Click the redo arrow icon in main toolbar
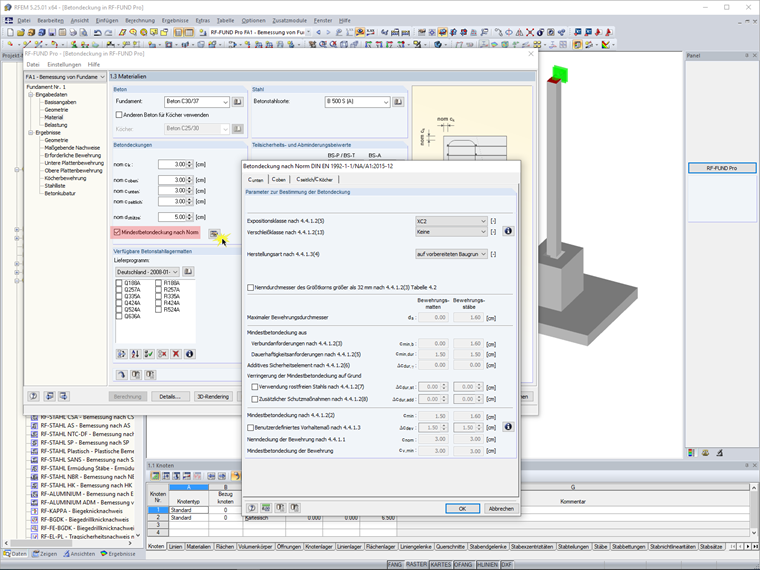Image resolution: width=760 pixels, height=570 pixels. pyautogui.click(x=108, y=32)
